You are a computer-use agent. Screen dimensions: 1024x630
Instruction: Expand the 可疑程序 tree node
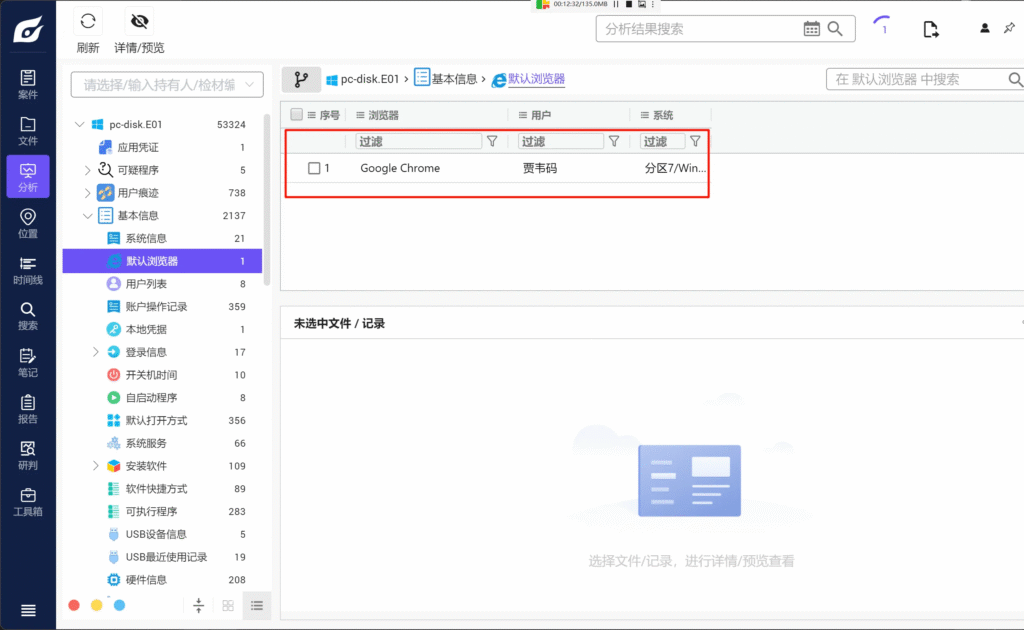88,170
